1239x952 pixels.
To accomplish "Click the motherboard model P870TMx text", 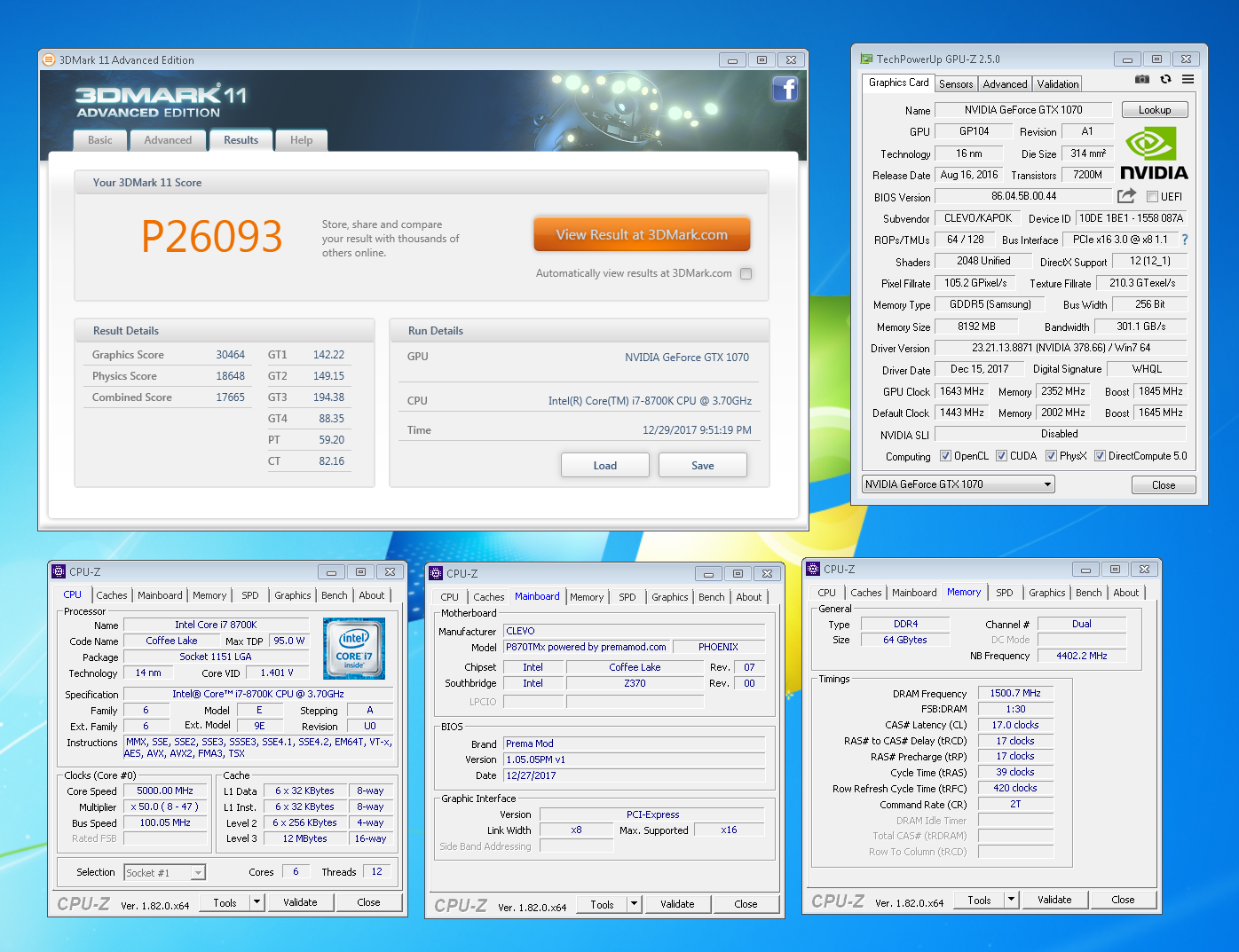I will 586,647.
